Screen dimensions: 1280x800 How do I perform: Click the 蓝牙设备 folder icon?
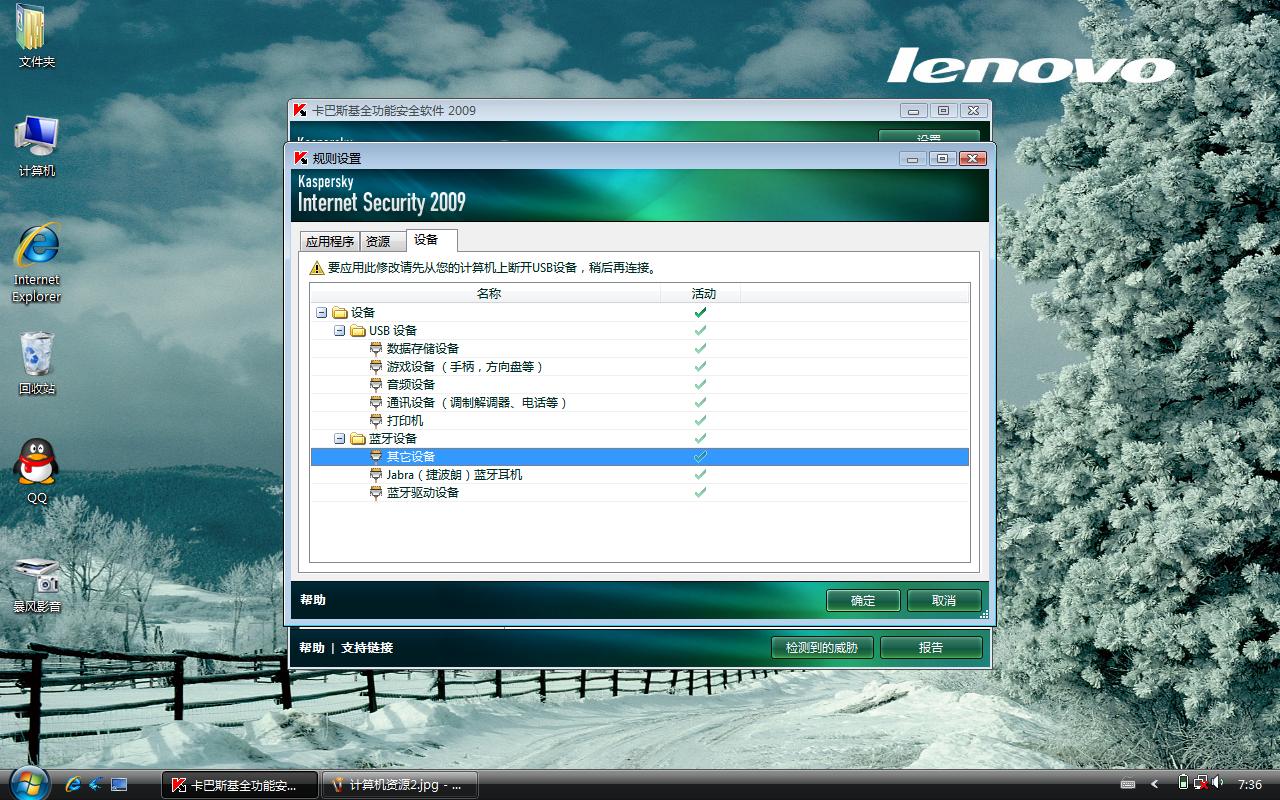coord(358,439)
